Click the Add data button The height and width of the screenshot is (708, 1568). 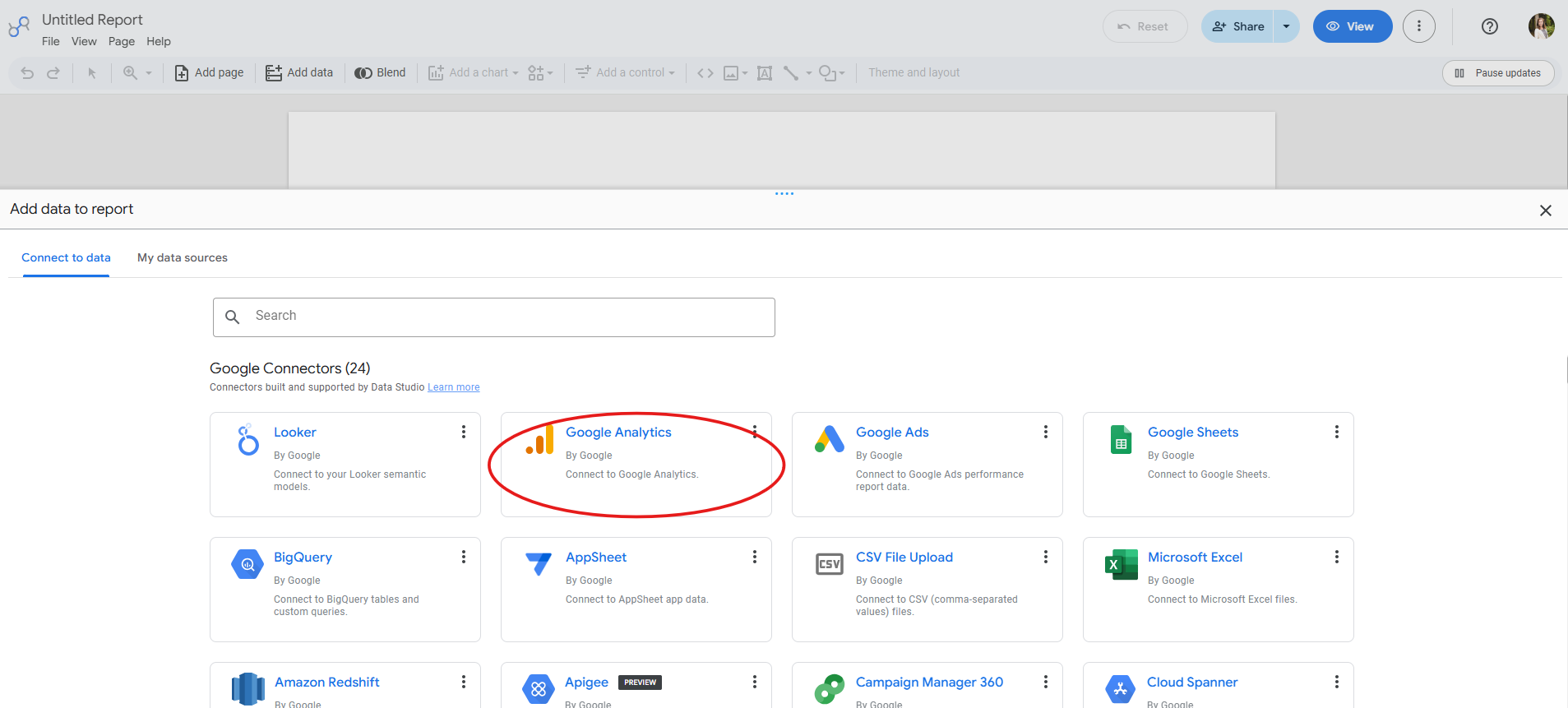(x=299, y=73)
